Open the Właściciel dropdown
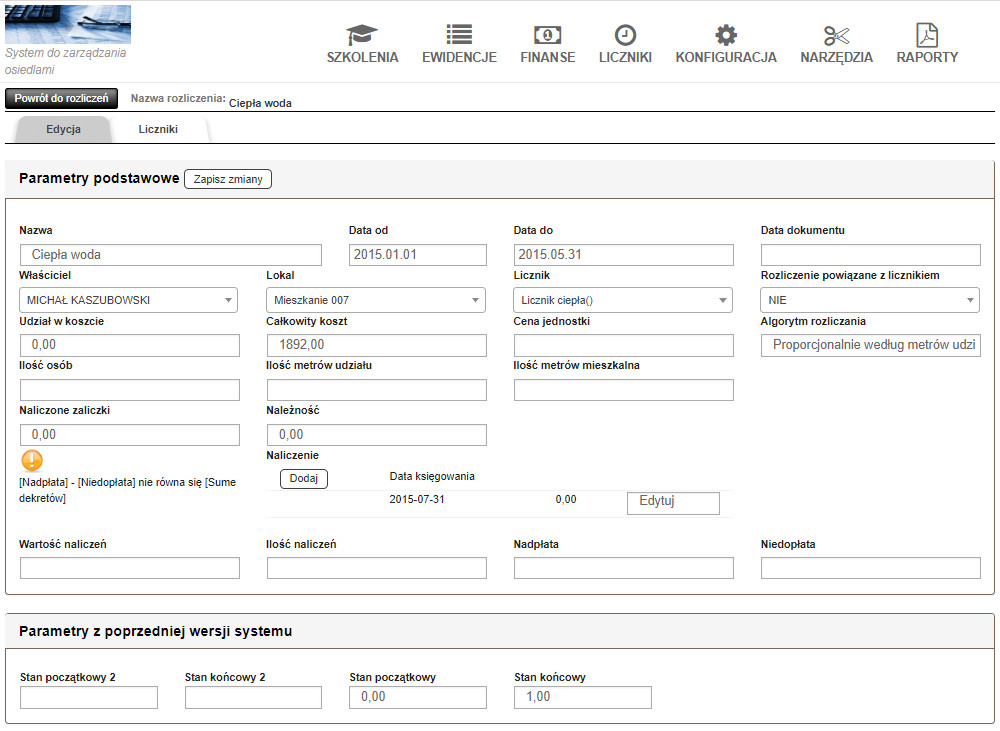The width and height of the screenshot is (1000, 731). click(129, 300)
